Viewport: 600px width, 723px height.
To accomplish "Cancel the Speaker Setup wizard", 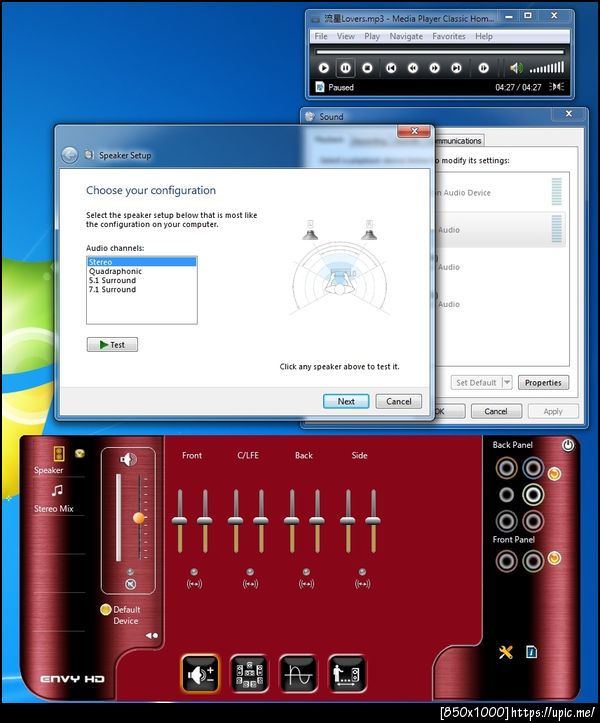I will (x=398, y=401).
